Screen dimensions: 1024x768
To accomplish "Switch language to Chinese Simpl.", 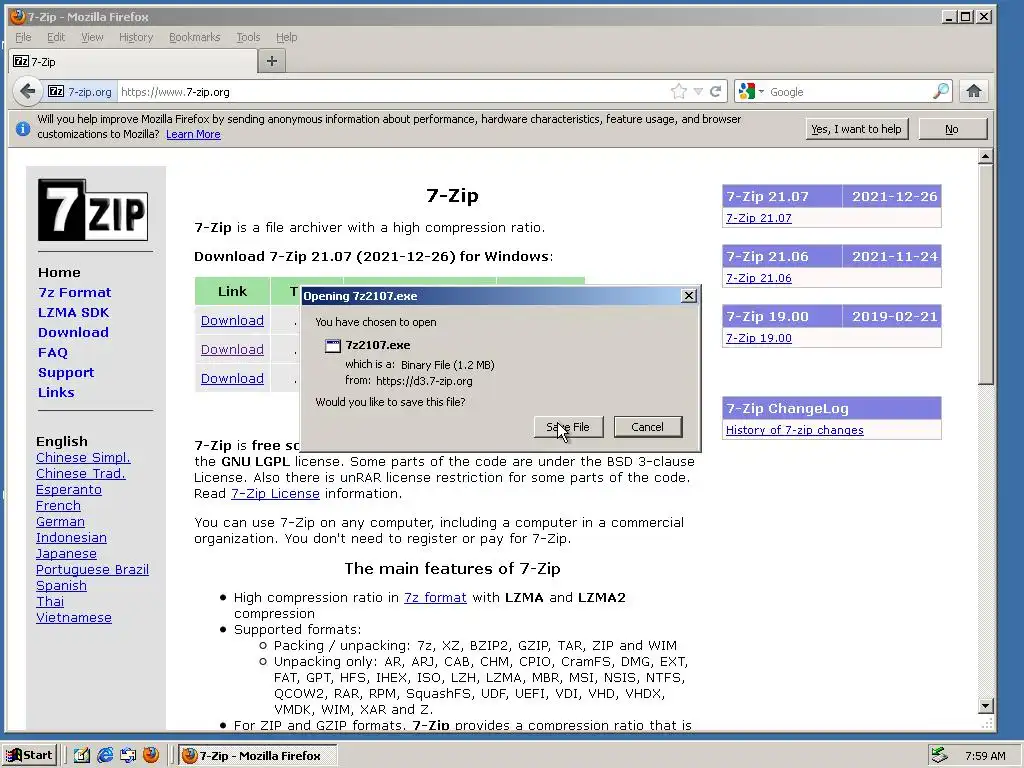I will pyautogui.click(x=83, y=458).
